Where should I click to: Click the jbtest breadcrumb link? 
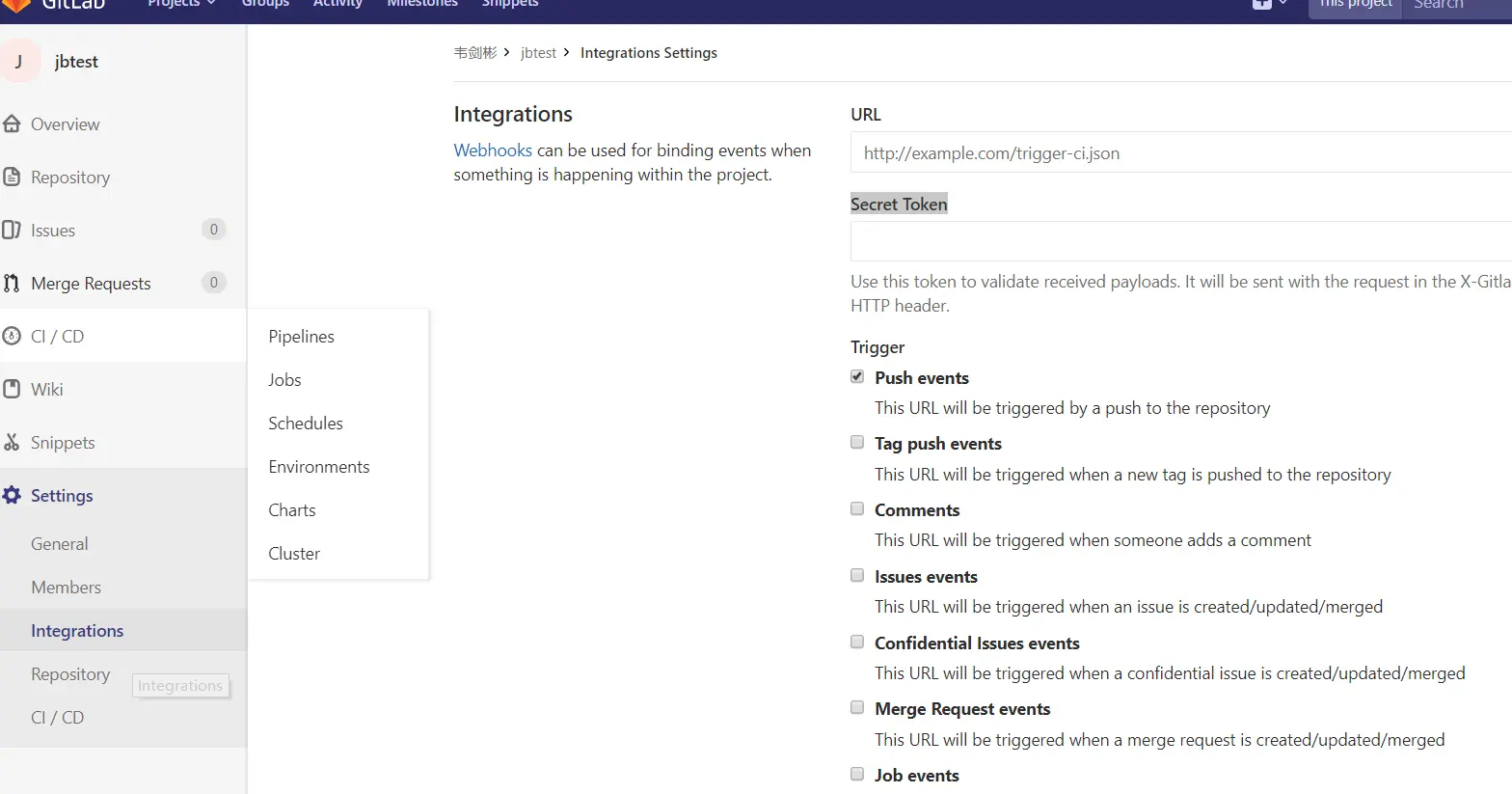tap(538, 53)
